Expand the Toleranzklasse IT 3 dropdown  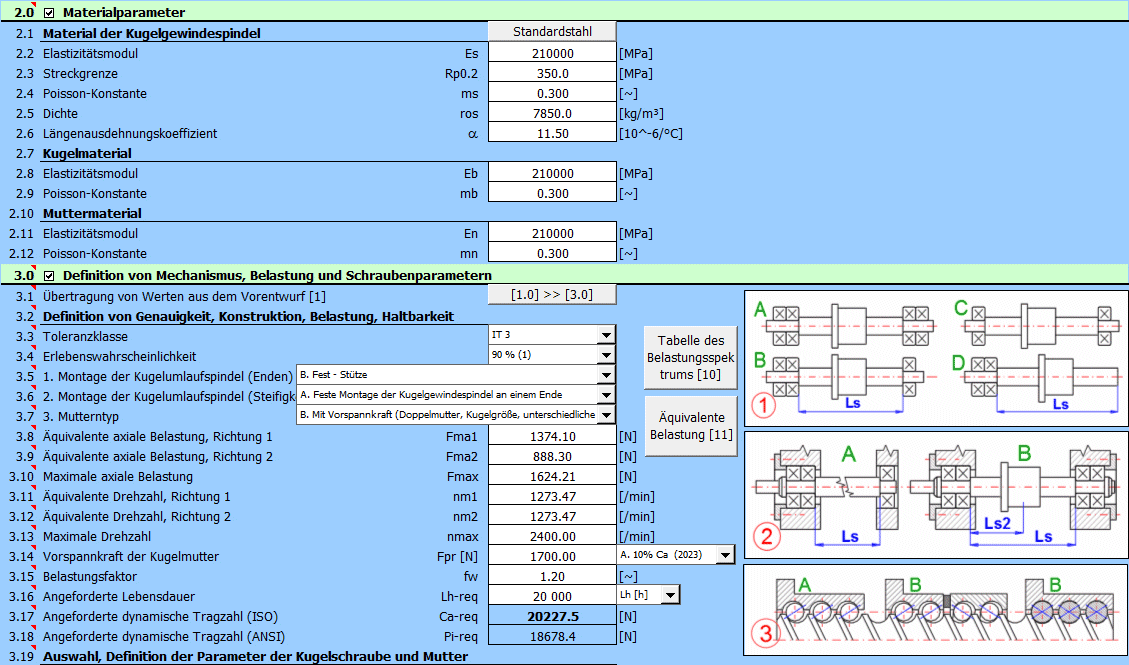(x=605, y=335)
